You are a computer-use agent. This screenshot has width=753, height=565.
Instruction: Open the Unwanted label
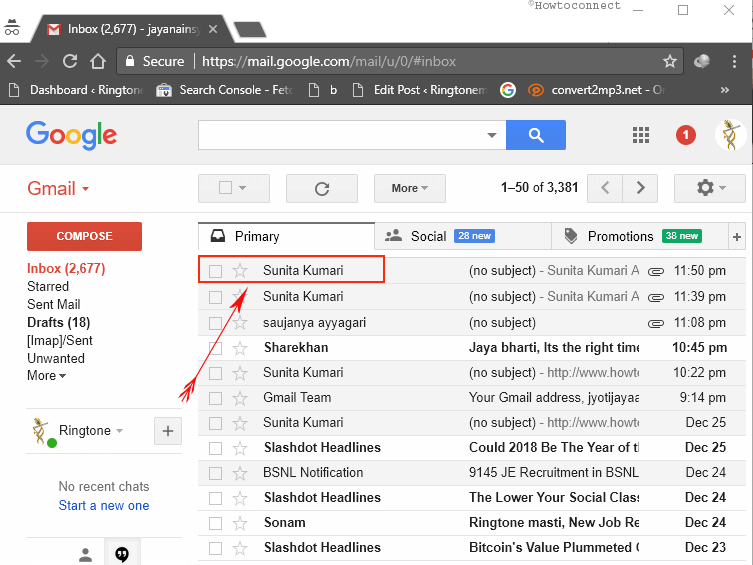pyautogui.click(x=56, y=358)
